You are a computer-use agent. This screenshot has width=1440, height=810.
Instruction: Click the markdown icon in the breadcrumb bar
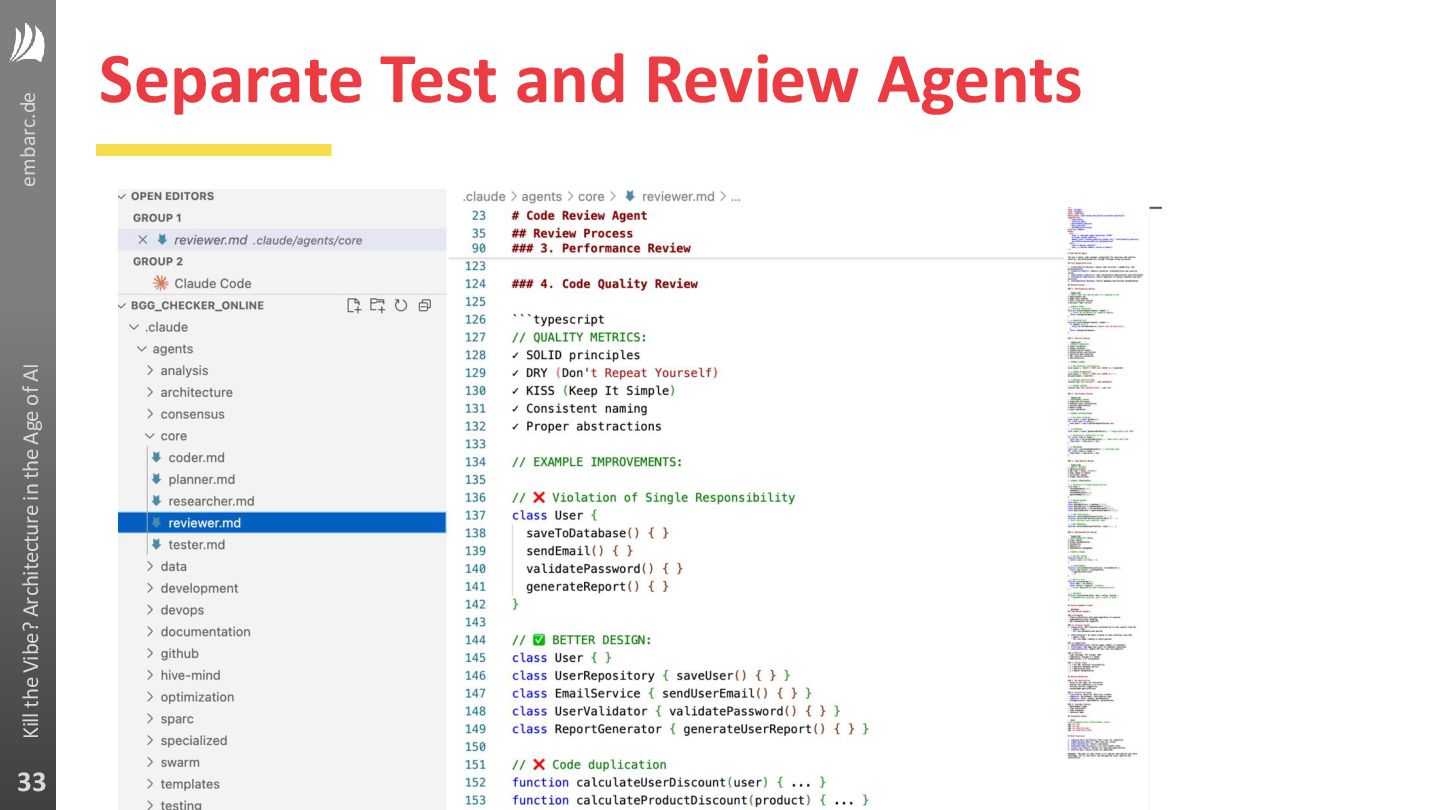tap(630, 196)
